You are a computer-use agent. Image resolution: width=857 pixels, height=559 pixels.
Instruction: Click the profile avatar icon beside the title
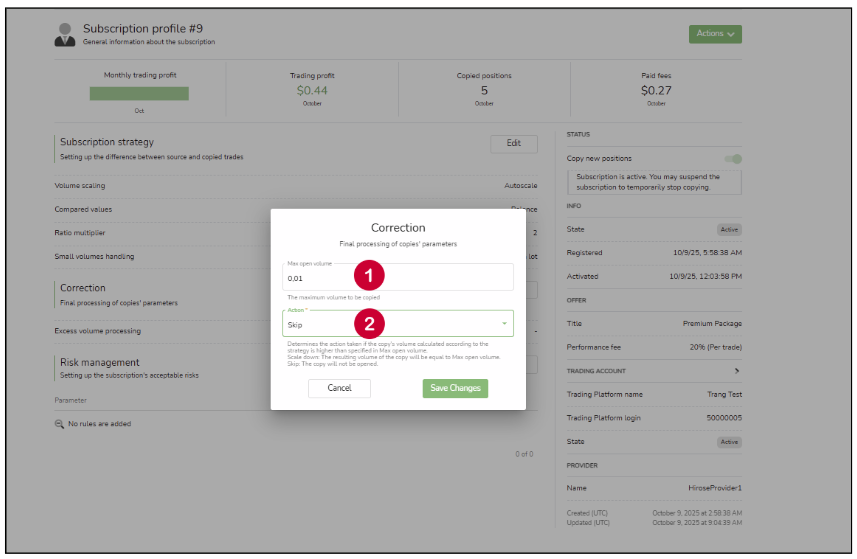[x=65, y=35]
